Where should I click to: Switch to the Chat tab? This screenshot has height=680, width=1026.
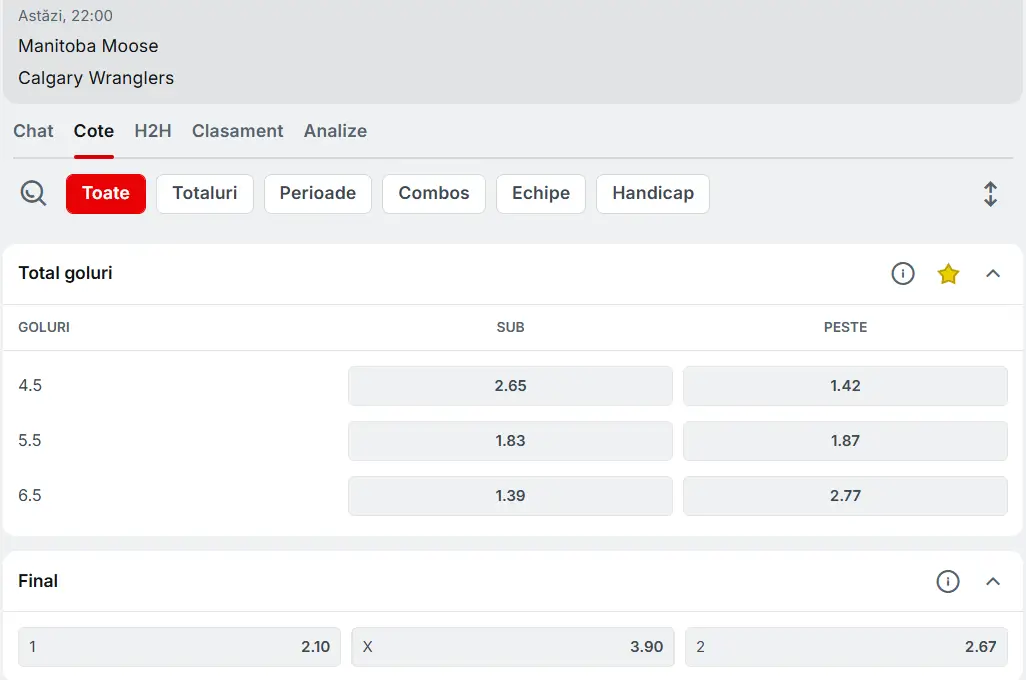33,131
